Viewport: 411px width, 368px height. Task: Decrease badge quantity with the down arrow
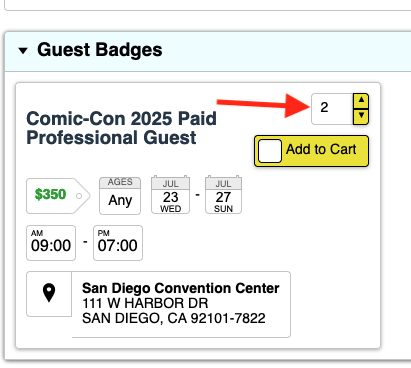click(x=361, y=117)
